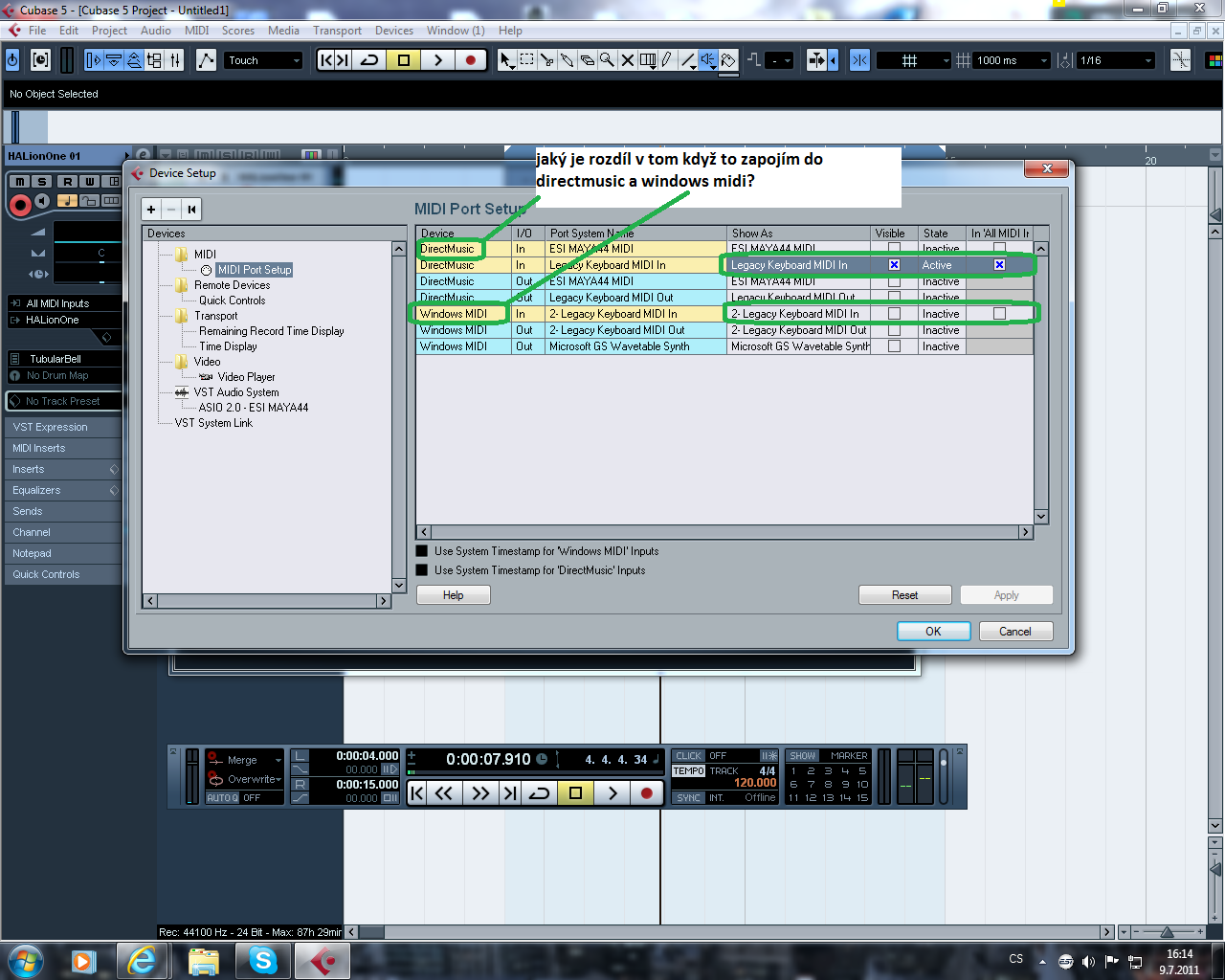Pick the Mute (X) tool
The image size is (1225, 980).
tap(628, 60)
